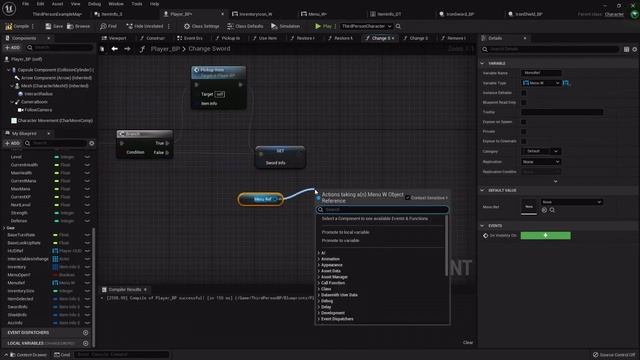Click the Unreal Engine logo icon

pos(9,8)
